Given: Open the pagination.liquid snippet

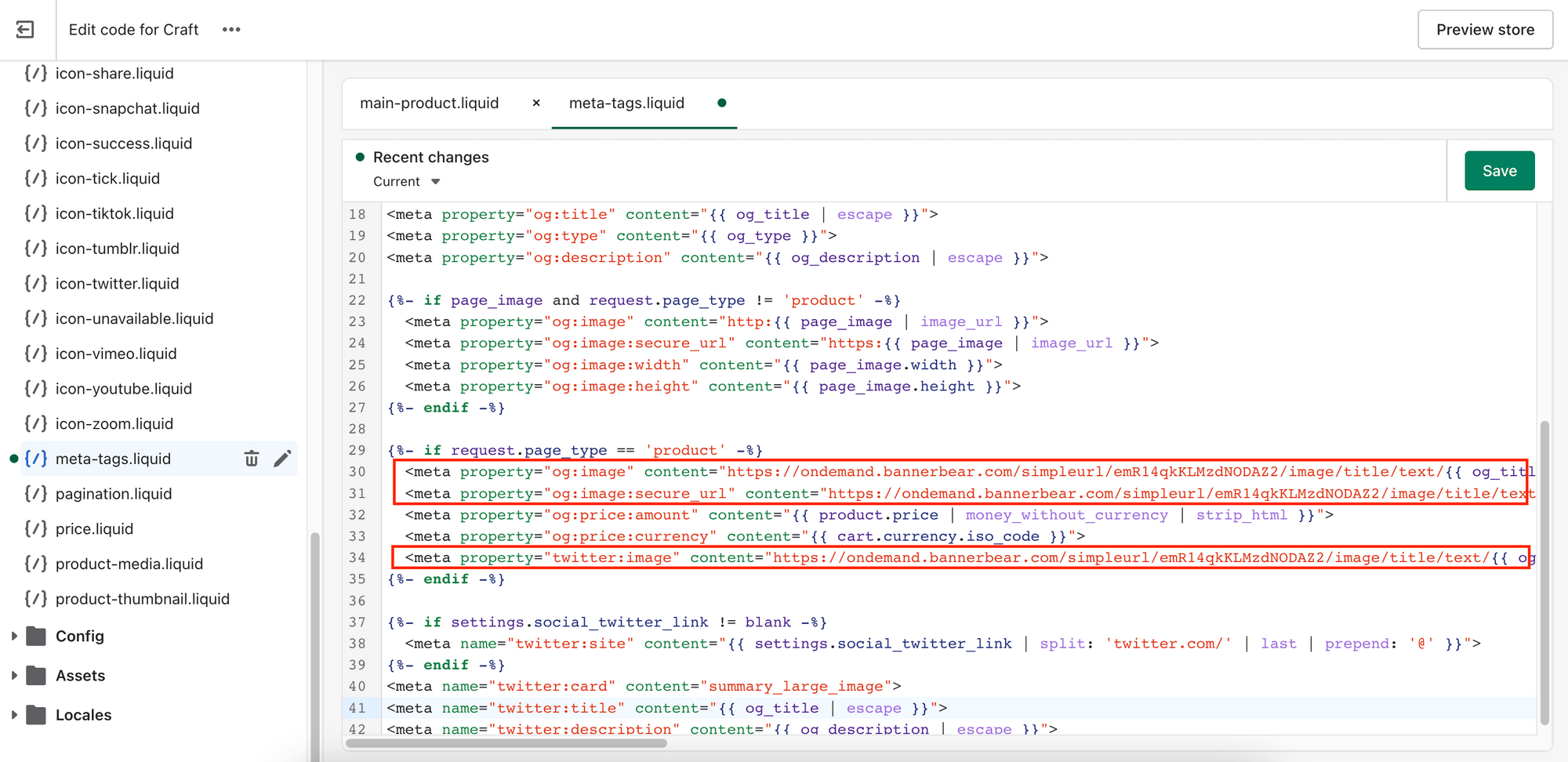Looking at the screenshot, I should (114, 493).
